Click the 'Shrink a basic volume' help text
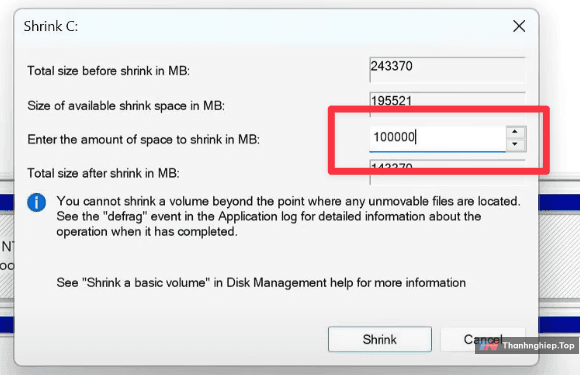 click(x=261, y=283)
